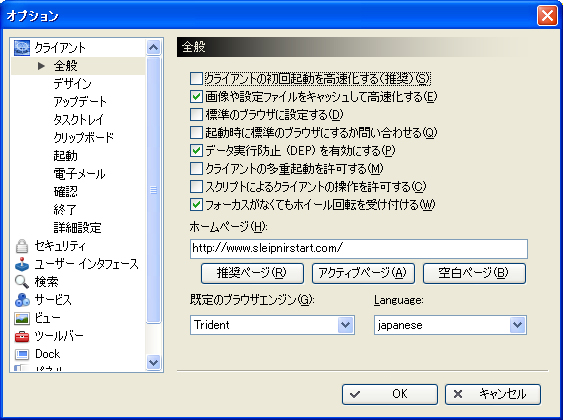Image resolution: width=563 pixels, height=420 pixels.
Task: Select ビュー category label
Action: [x=47, y=318]
